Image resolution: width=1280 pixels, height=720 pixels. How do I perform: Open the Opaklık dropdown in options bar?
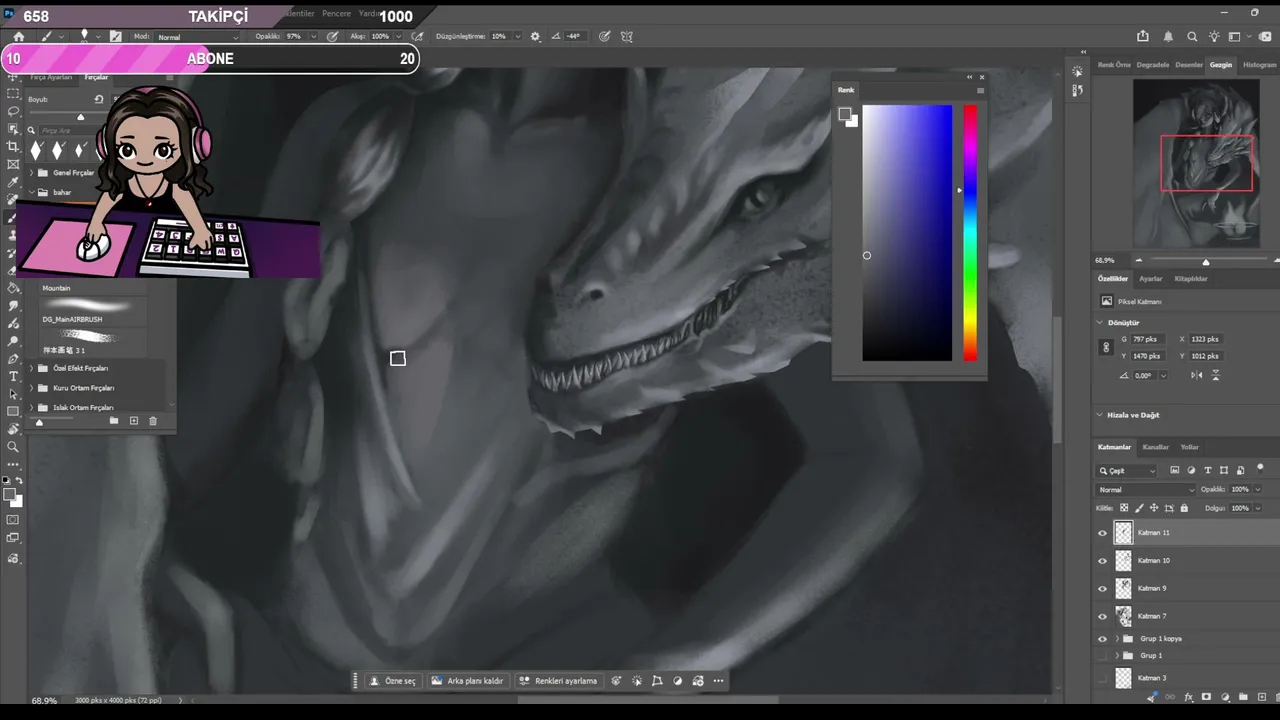click(313, 36)
